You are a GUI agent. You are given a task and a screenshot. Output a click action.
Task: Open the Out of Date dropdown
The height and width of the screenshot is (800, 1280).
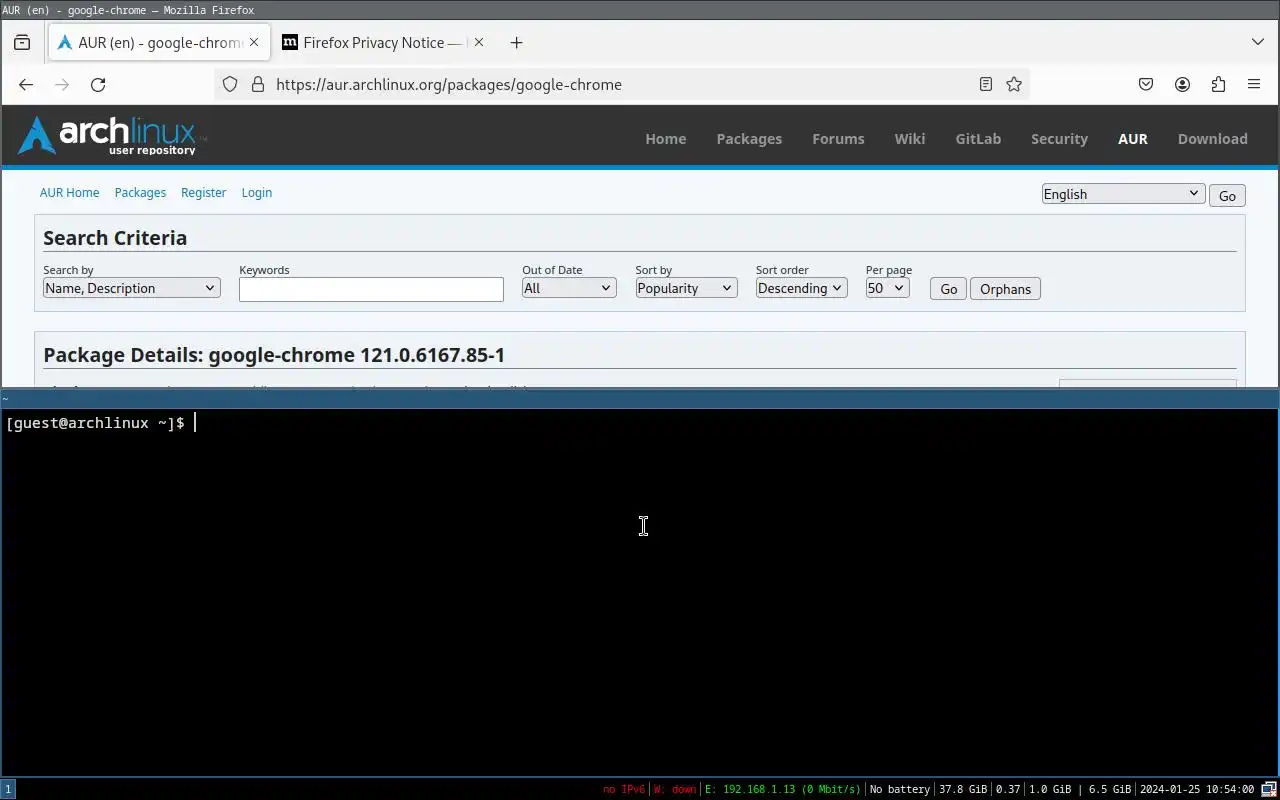click(x=568, y=288)
